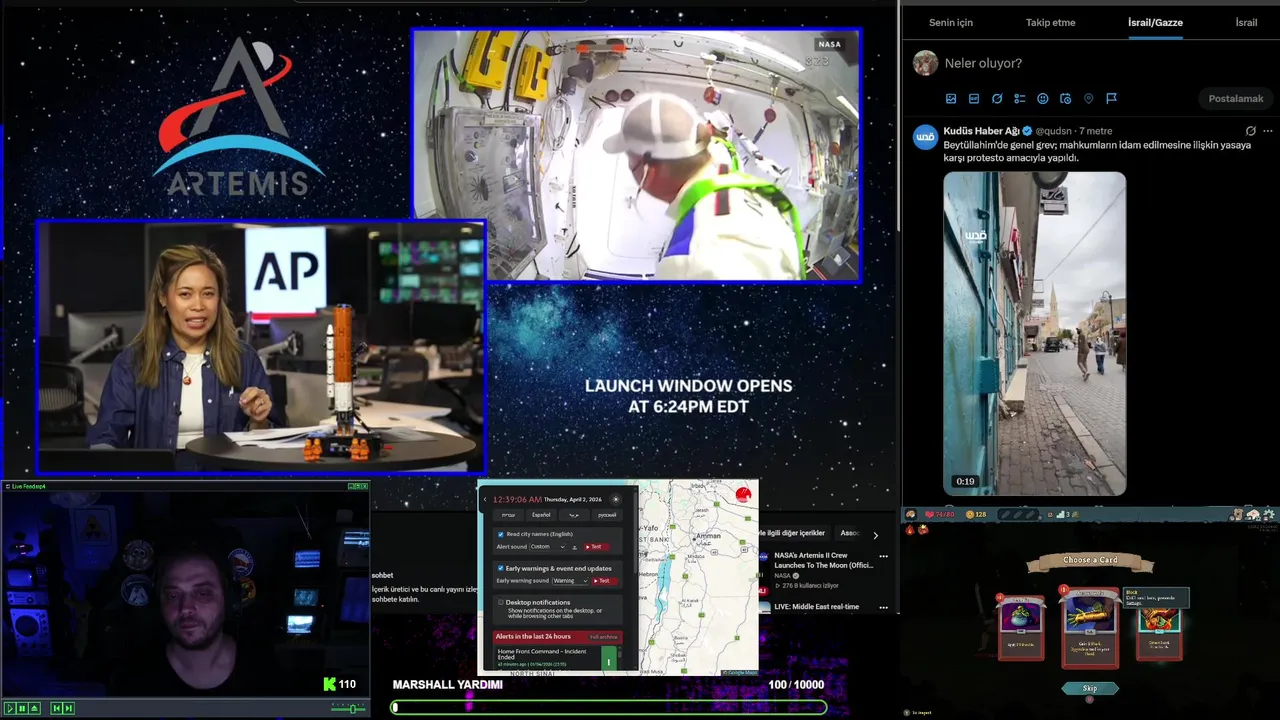1280x720 pixels.
Task: Click the red alert logo on the map
Action: click(743, 494)
